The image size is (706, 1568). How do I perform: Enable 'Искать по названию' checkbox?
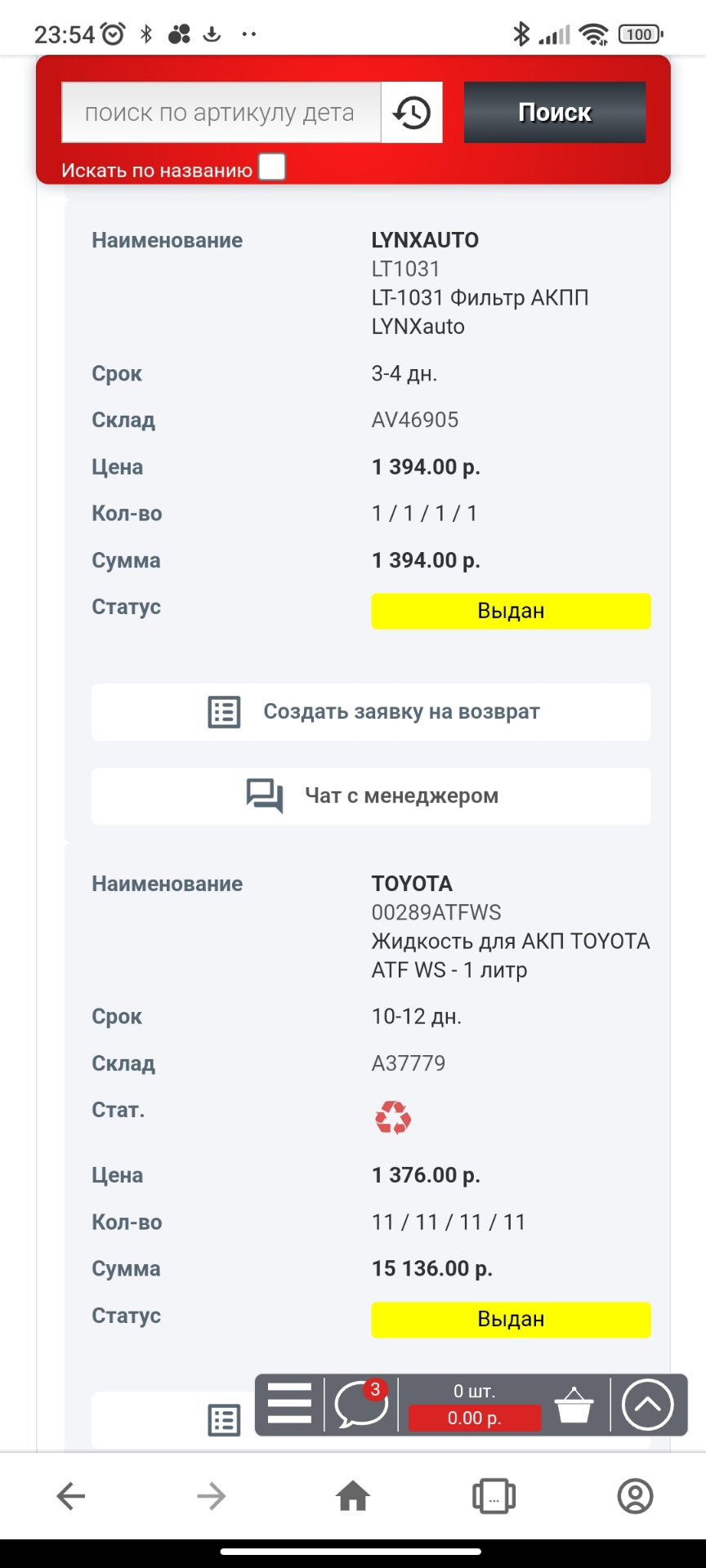pos(272,167)
